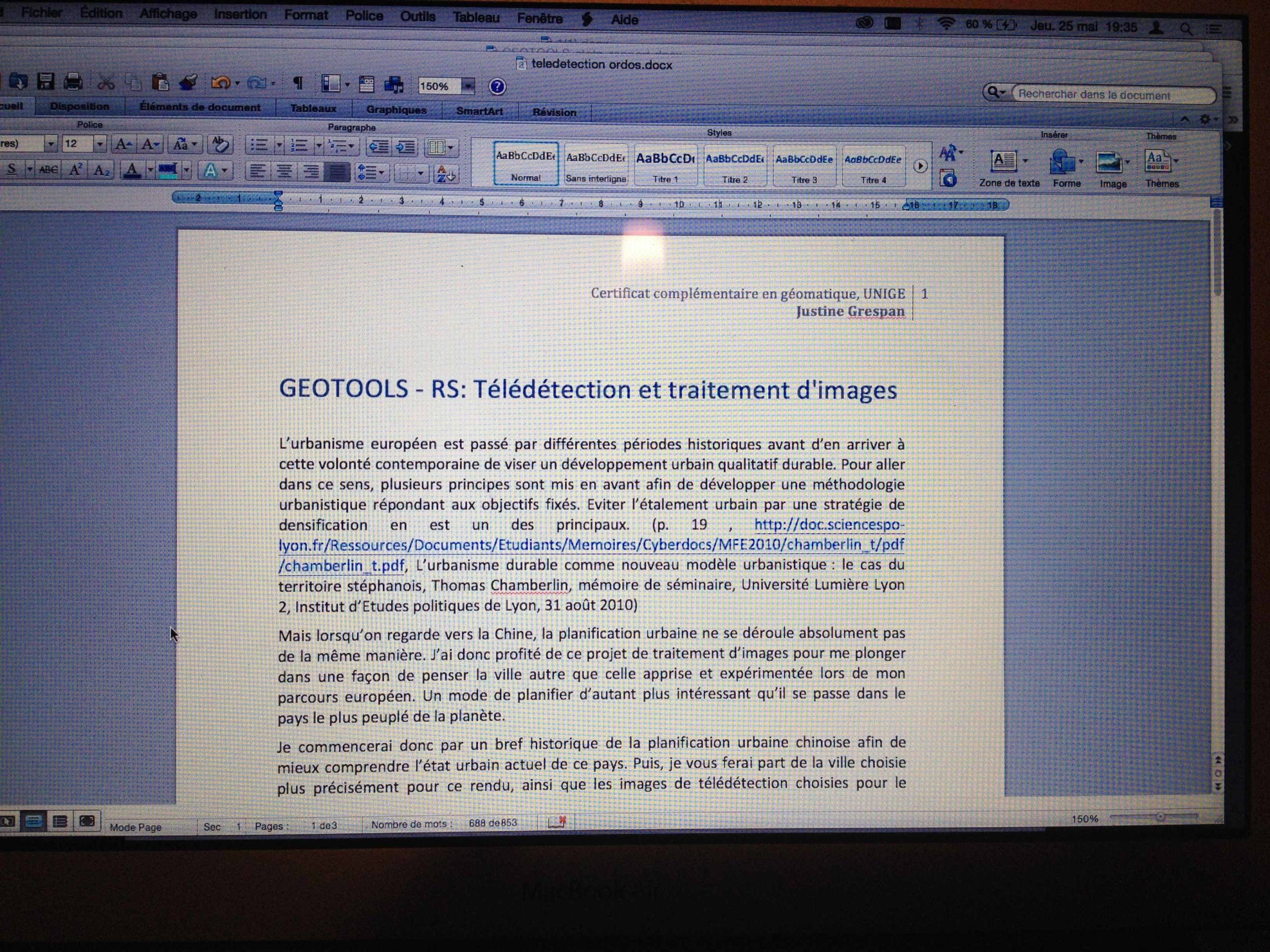Open the Tableau menu in the menu bar
Viewport: 1270px width, 952px height.
(x=476, y=18)
